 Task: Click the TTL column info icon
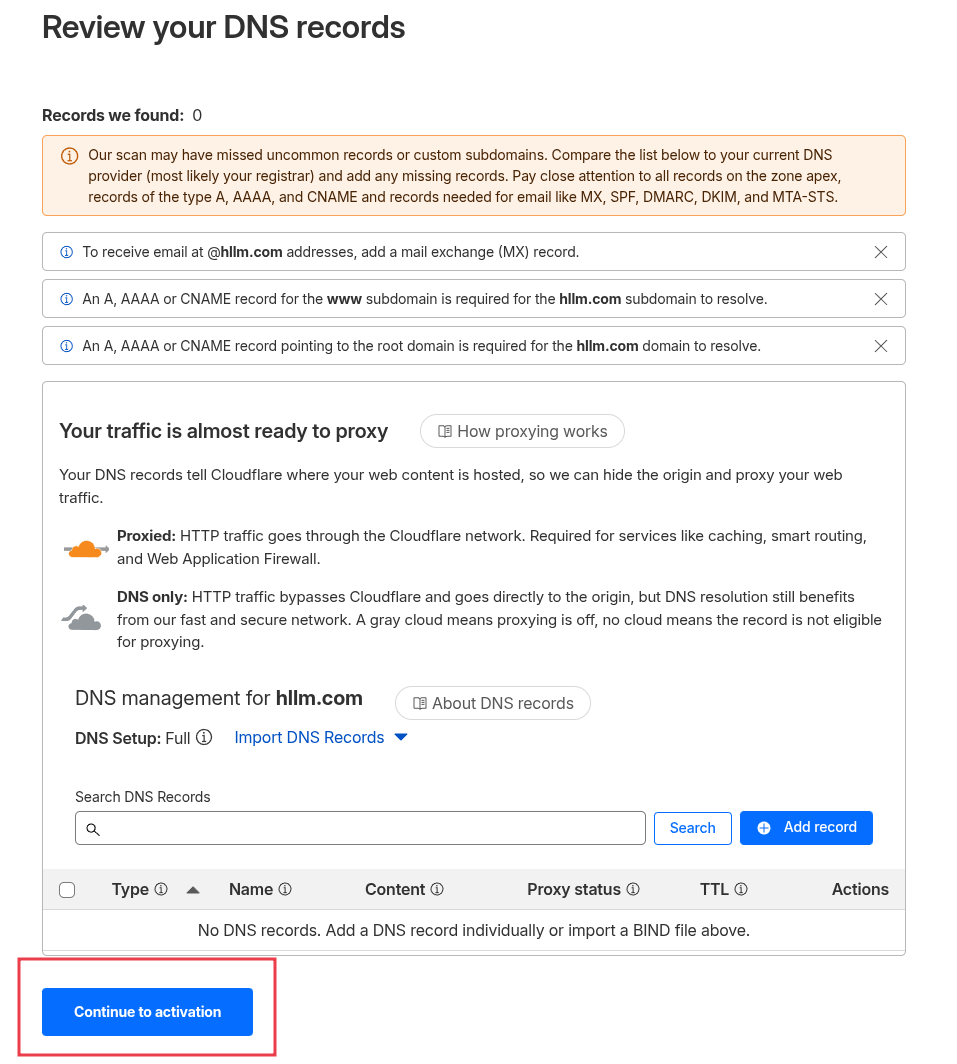pyautogui.click(x=741, y=889)
